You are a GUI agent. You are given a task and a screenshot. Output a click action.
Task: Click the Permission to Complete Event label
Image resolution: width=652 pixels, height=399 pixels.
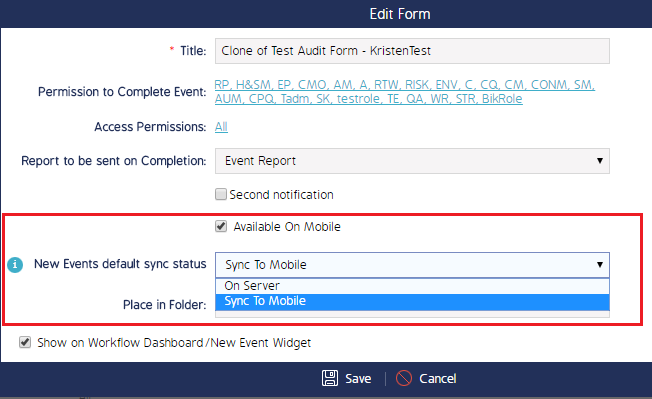click(x=122, y=92)
